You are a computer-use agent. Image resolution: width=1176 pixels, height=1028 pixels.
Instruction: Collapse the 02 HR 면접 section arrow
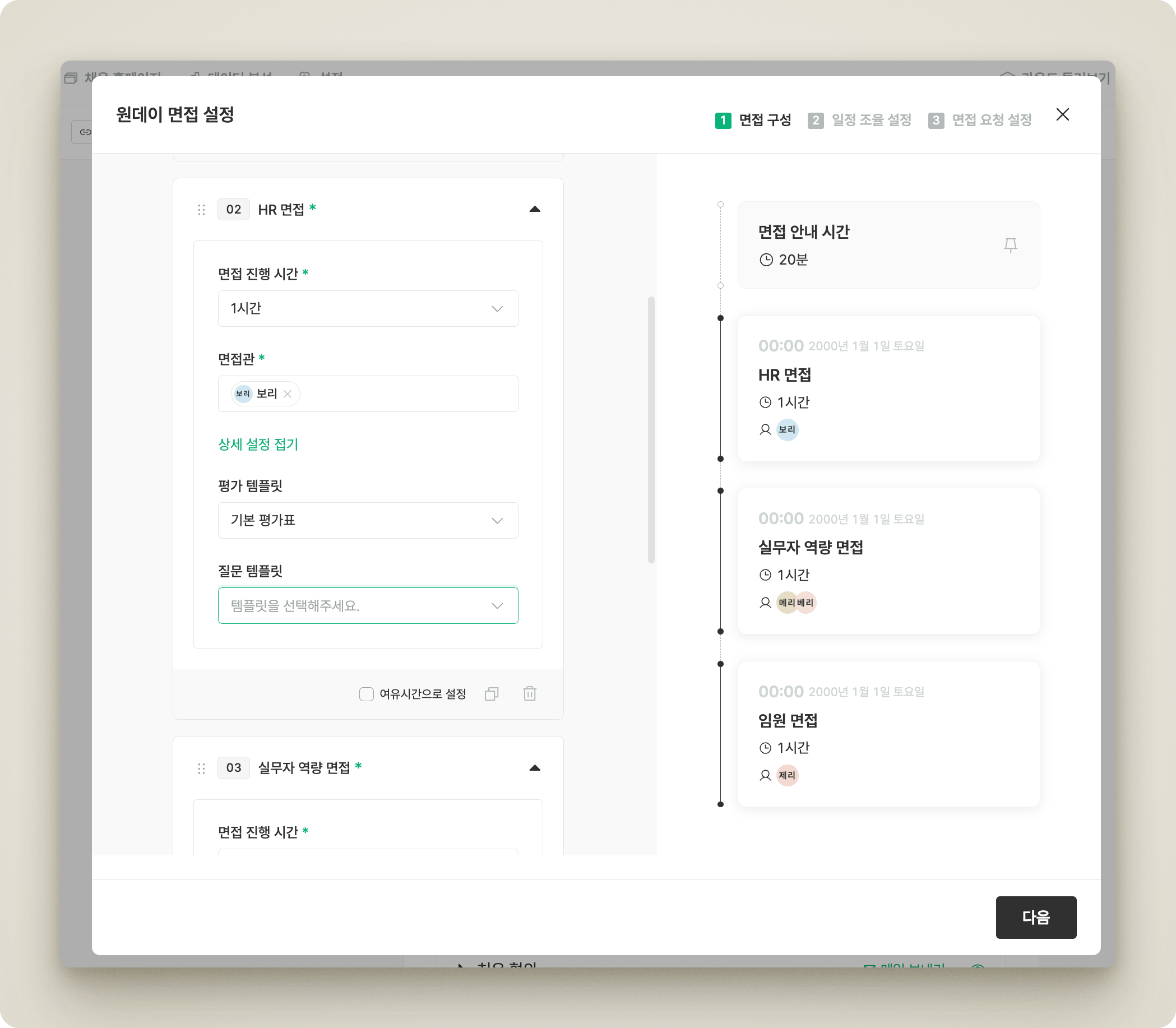coord(535,210)
